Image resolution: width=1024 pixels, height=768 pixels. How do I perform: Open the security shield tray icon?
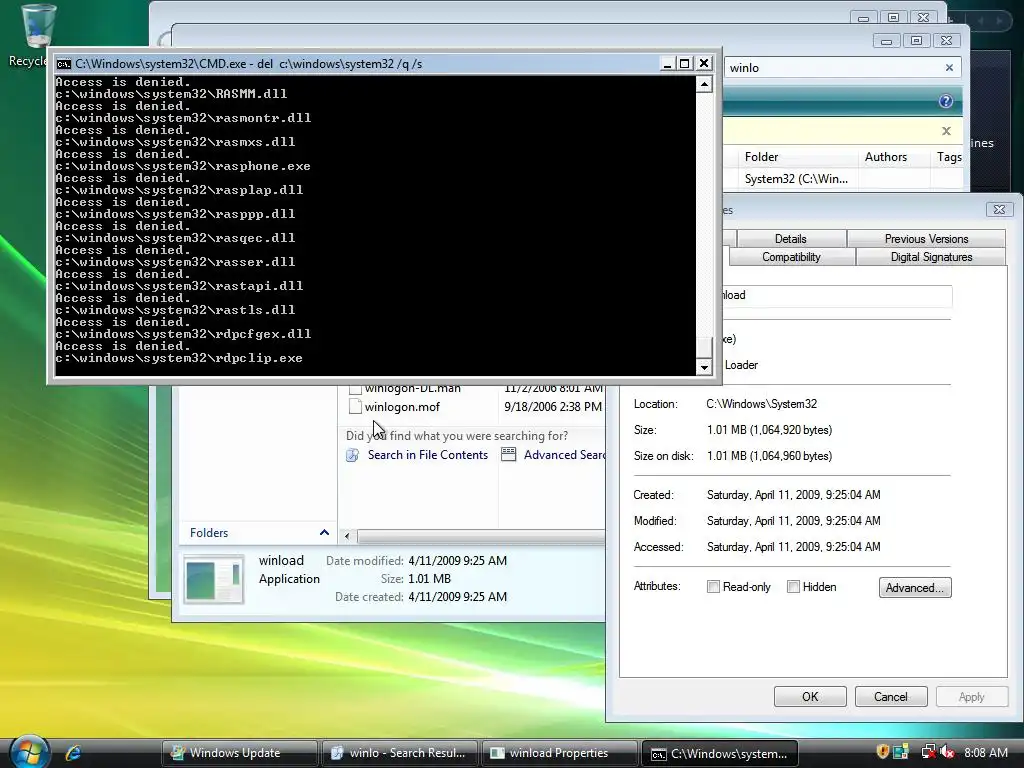pos(883,752)
